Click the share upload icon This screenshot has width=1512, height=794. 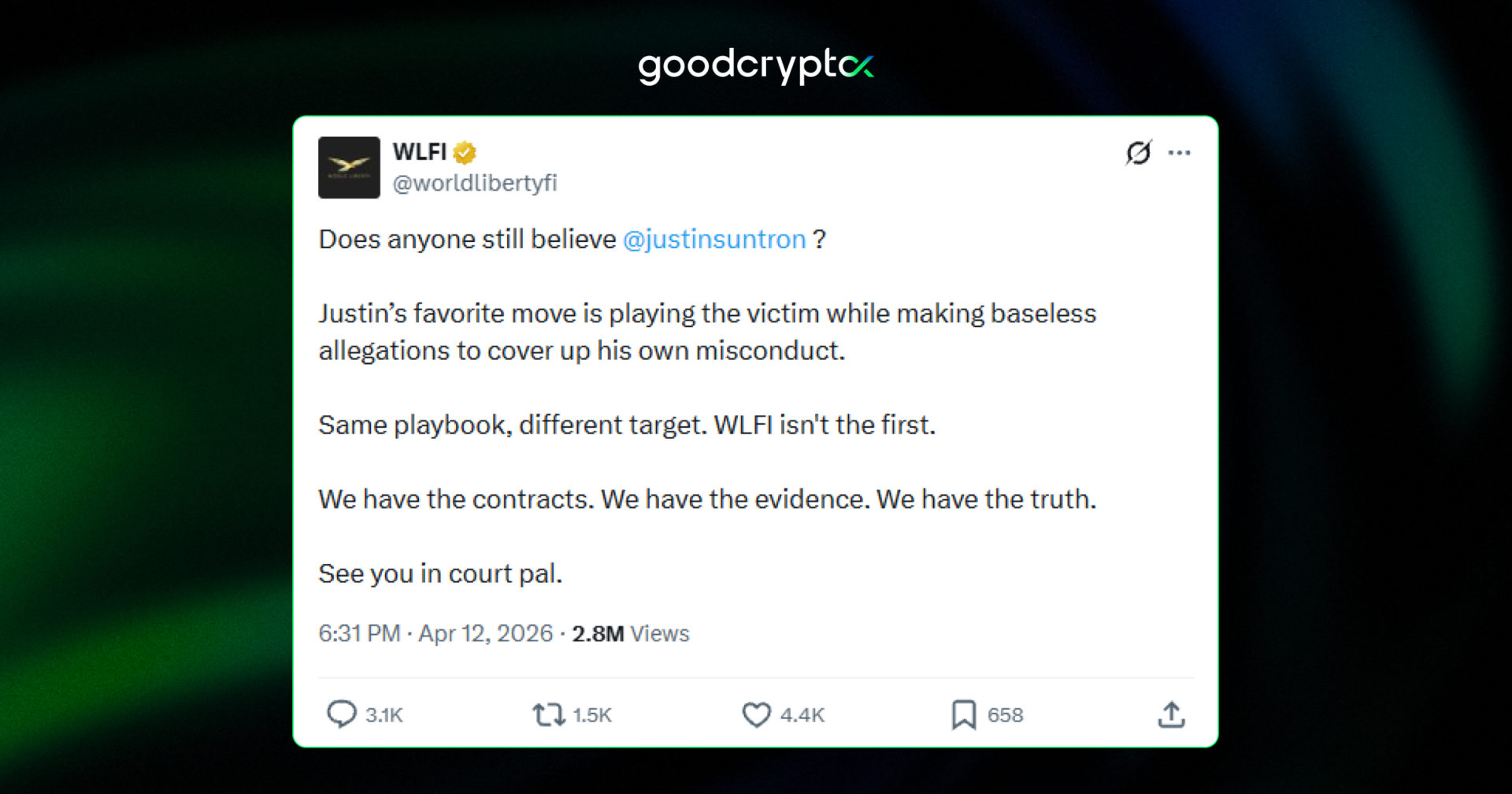[1171, 714]
